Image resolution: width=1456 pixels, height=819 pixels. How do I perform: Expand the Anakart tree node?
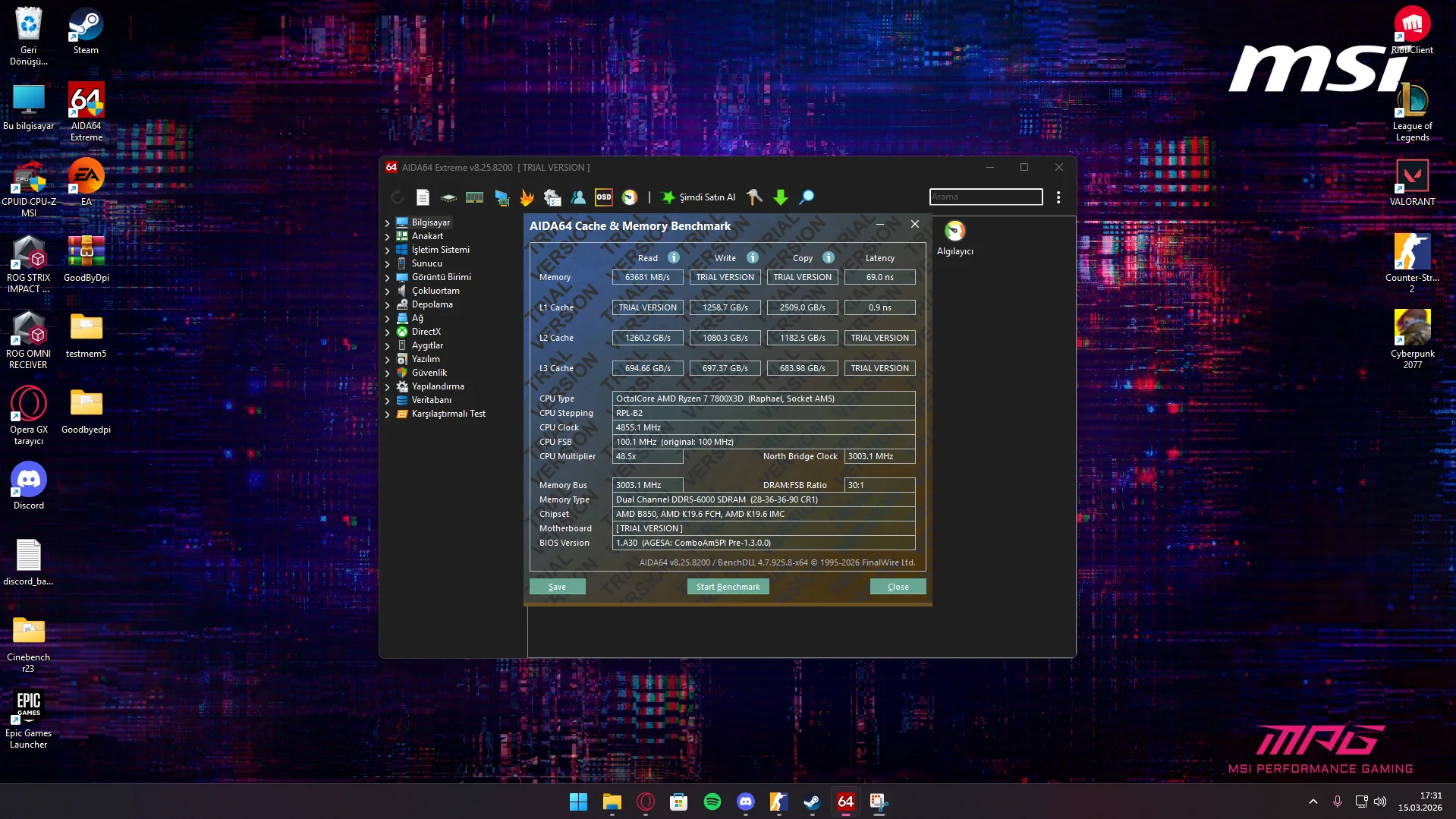tap(387, 237)
